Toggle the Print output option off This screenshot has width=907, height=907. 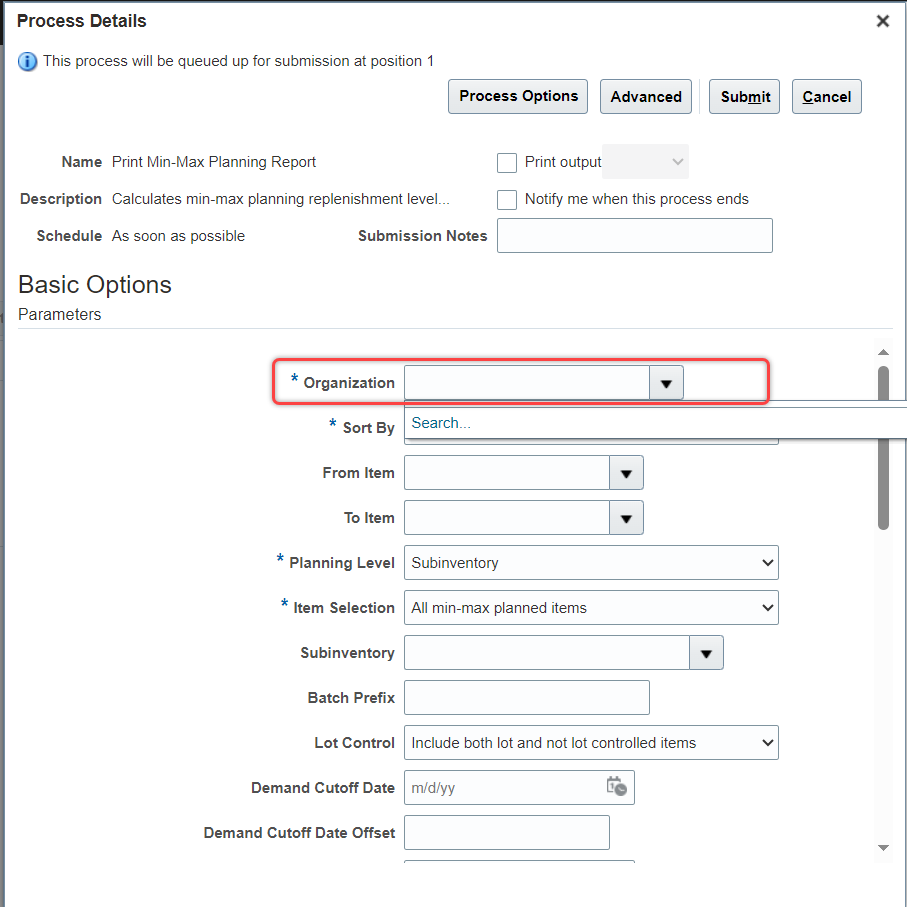click(506, 161)
